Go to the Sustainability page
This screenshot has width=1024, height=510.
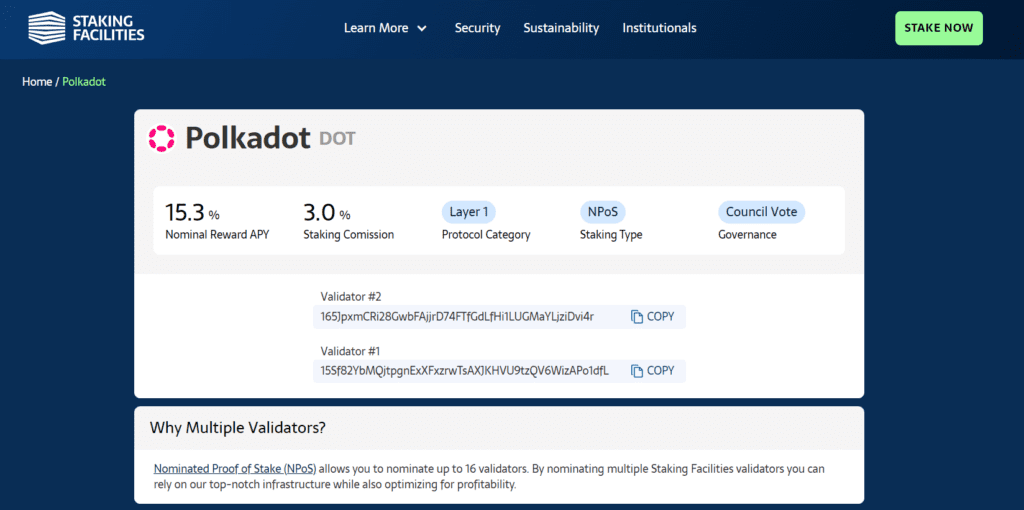point(561,28)
